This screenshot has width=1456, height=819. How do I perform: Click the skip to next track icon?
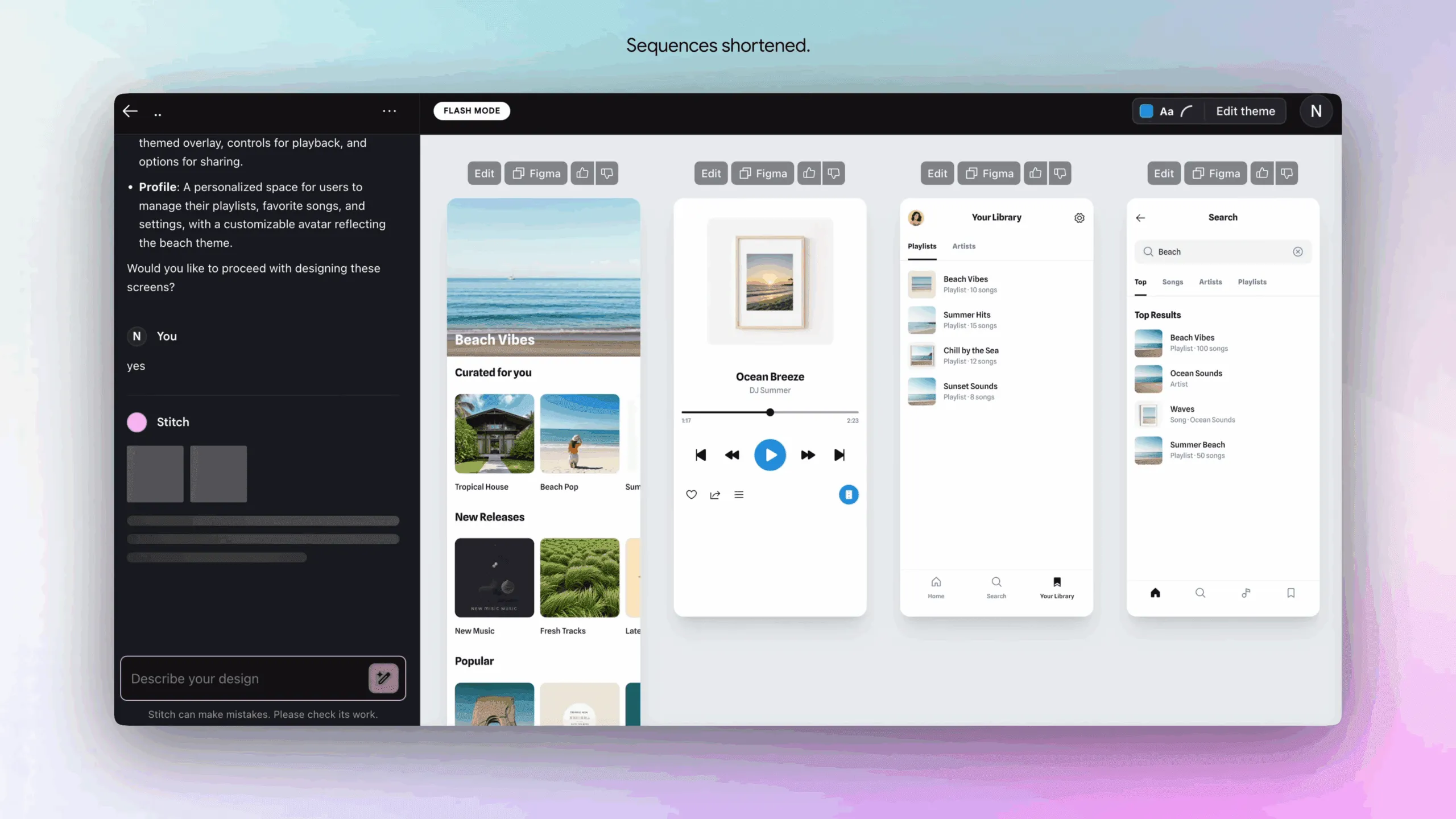(x=839, y=455)
